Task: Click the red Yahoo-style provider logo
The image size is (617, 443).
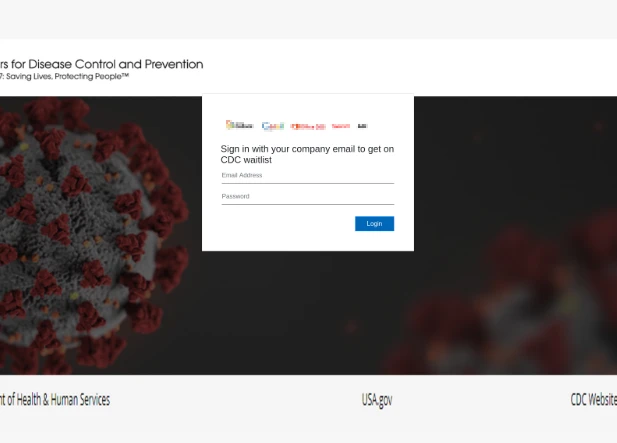Action: click(x=341, y=126)
